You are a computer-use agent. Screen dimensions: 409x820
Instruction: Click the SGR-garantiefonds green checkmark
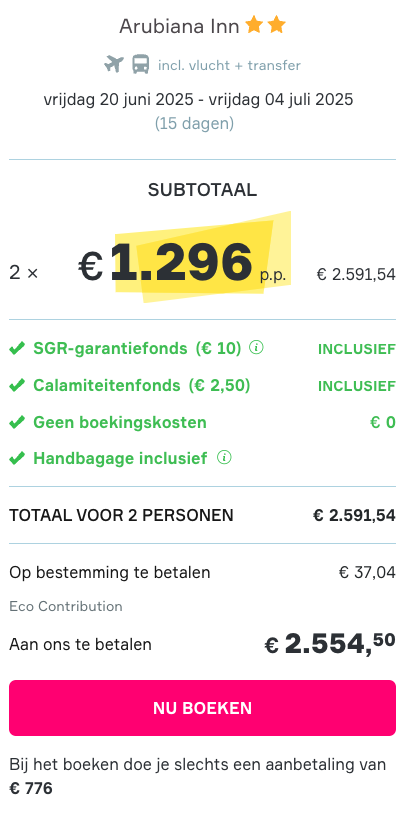(x=17, y=348)
